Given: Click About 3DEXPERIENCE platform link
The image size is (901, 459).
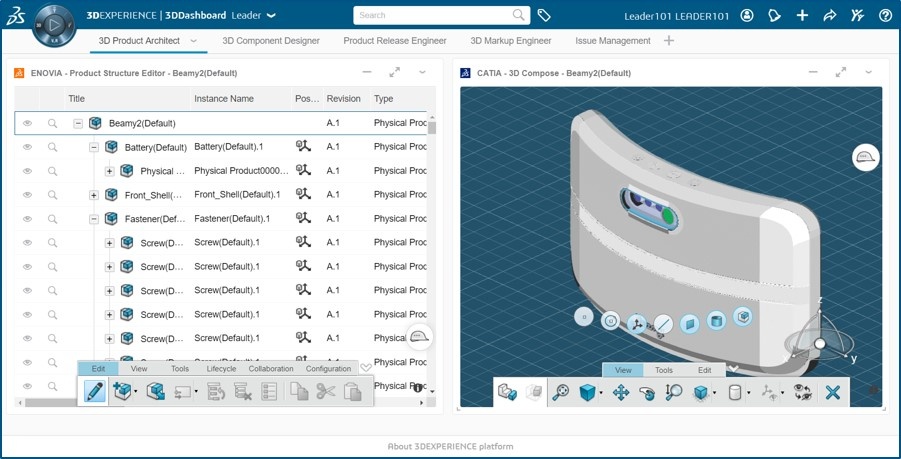Looking at the screenshot, I should click(x=450, y=446).
